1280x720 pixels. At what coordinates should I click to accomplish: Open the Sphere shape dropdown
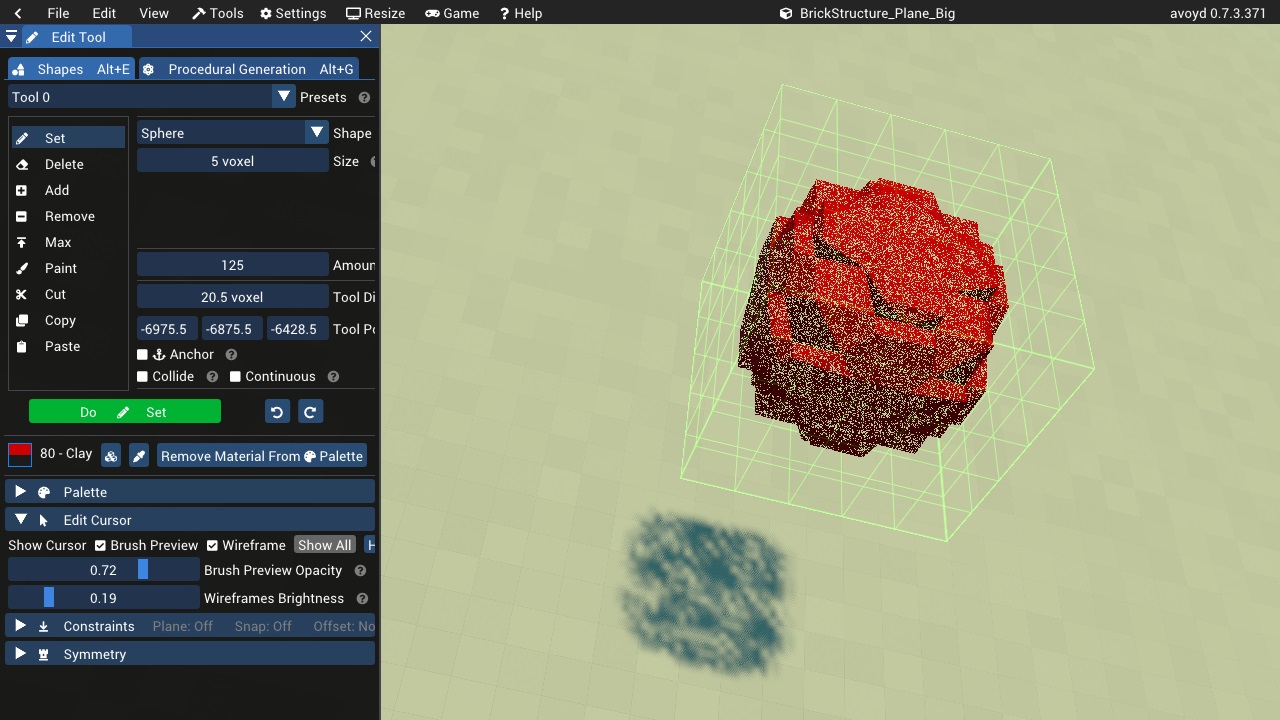(317, 132)
